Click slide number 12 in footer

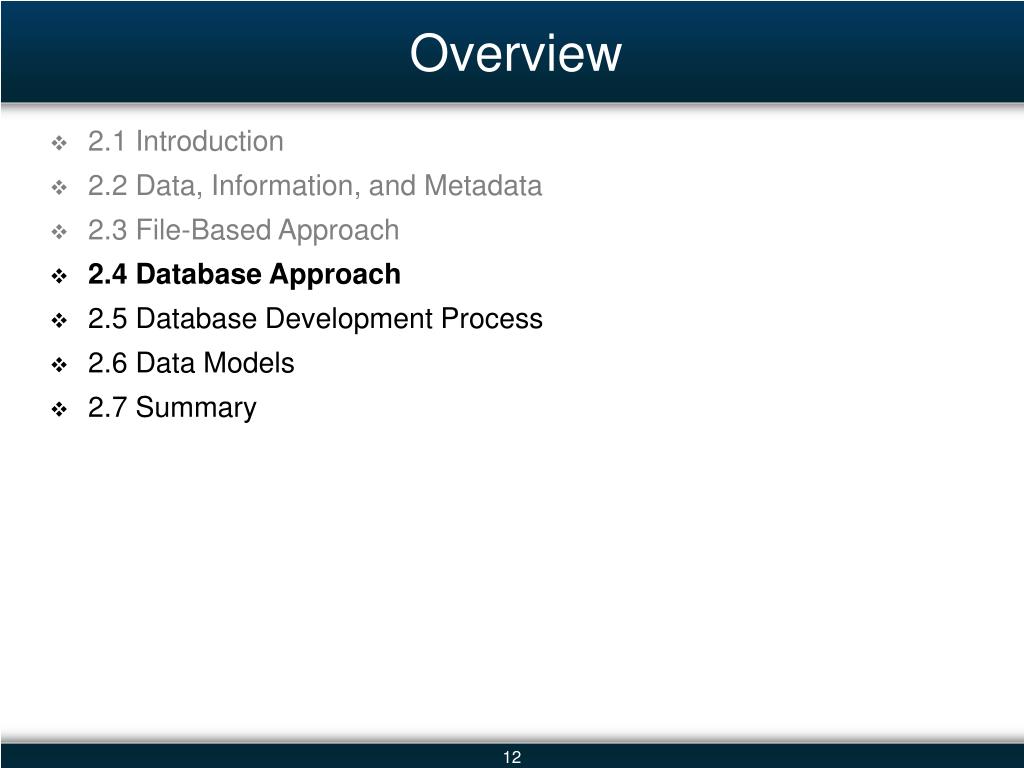pos(512,757)
